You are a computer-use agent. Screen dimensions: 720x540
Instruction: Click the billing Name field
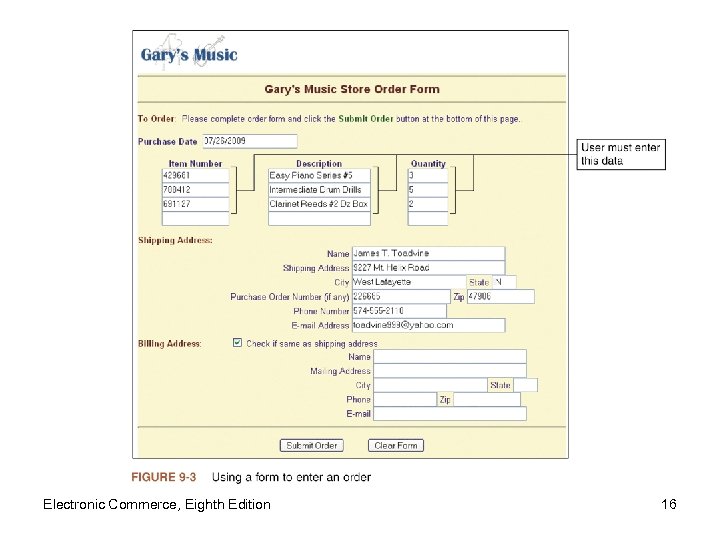[x=450, y=357]
